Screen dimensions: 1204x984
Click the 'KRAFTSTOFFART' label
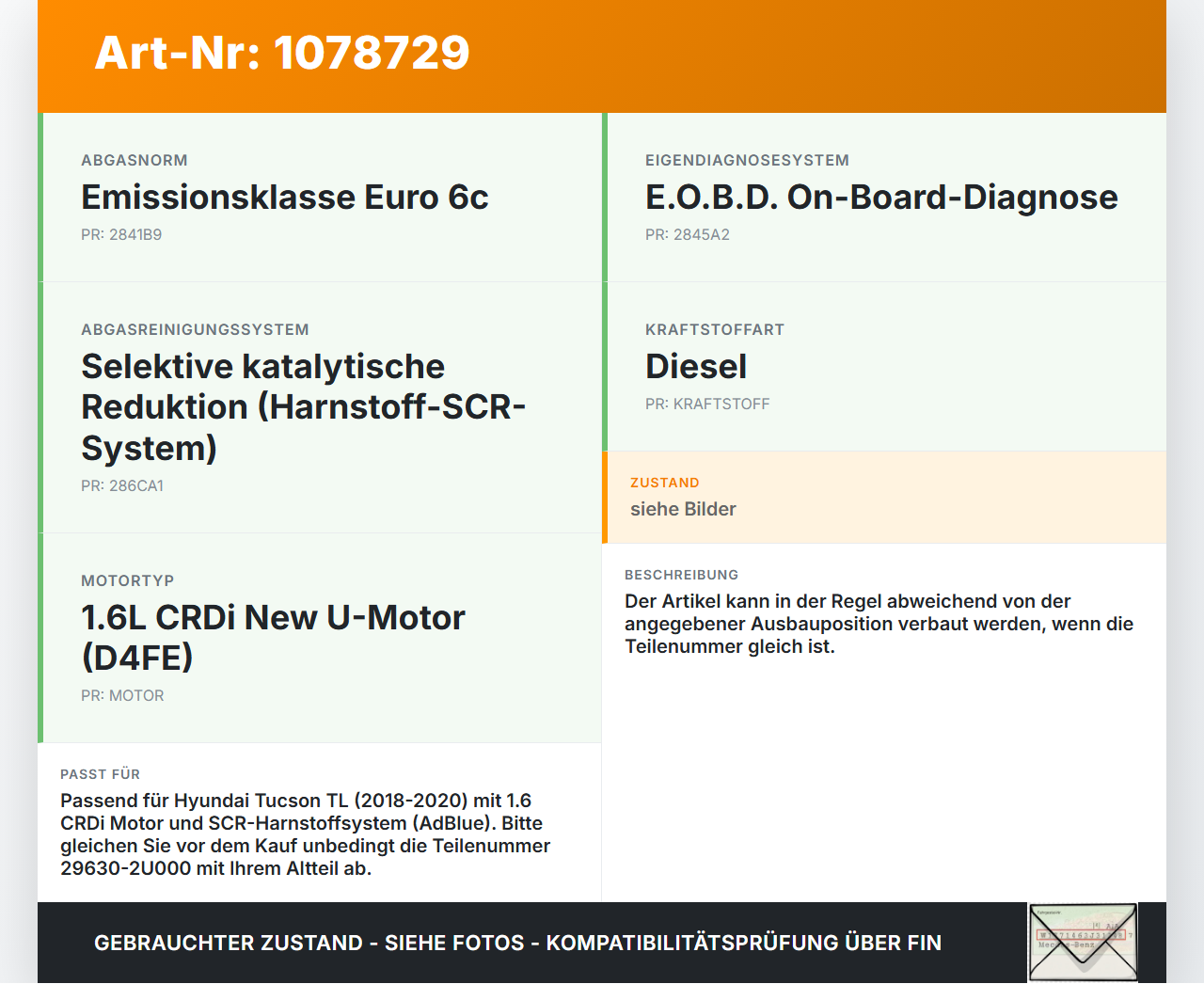(715, 330)
